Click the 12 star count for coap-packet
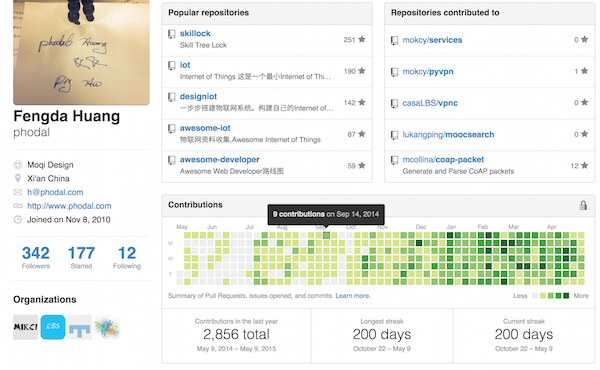This screenshot has width=600, height=370. click(579, 166)
